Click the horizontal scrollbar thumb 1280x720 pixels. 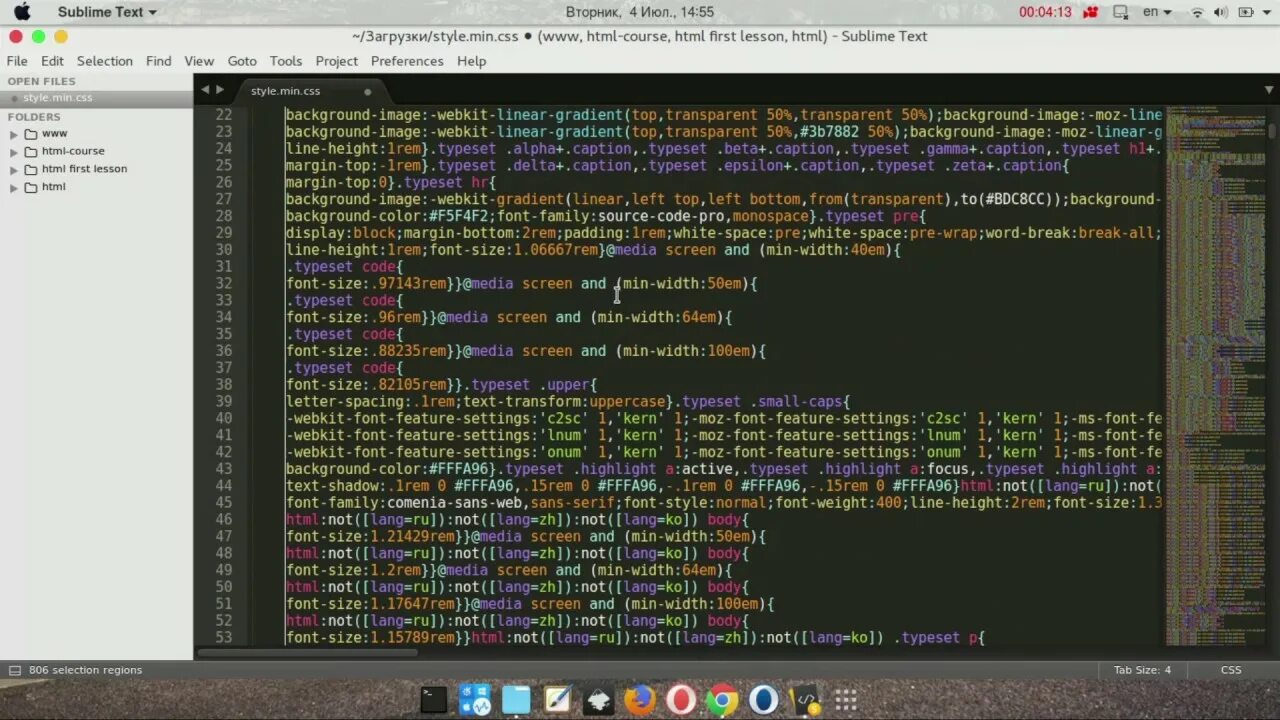(x=307, y=652)
